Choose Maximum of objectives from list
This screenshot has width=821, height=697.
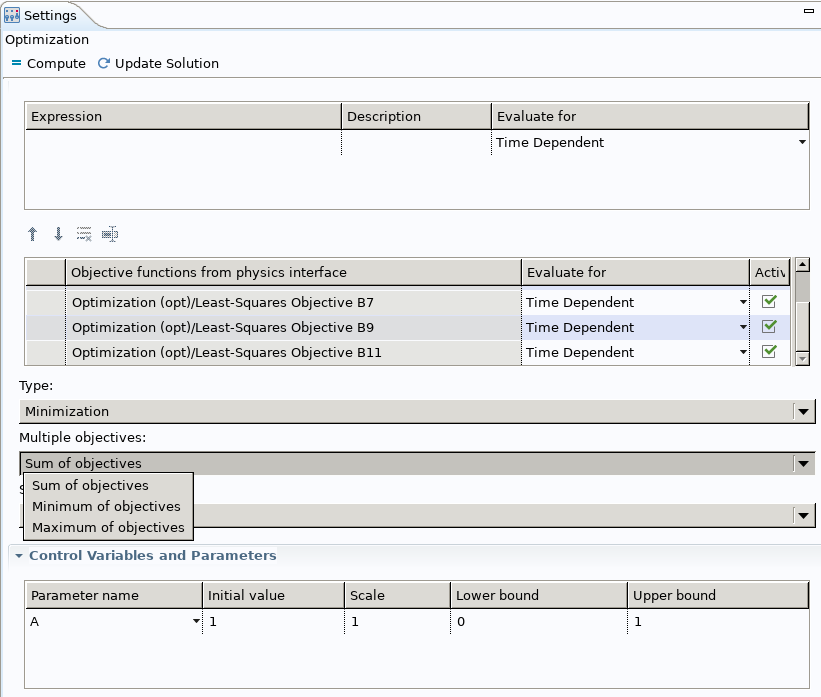point(108,527)
